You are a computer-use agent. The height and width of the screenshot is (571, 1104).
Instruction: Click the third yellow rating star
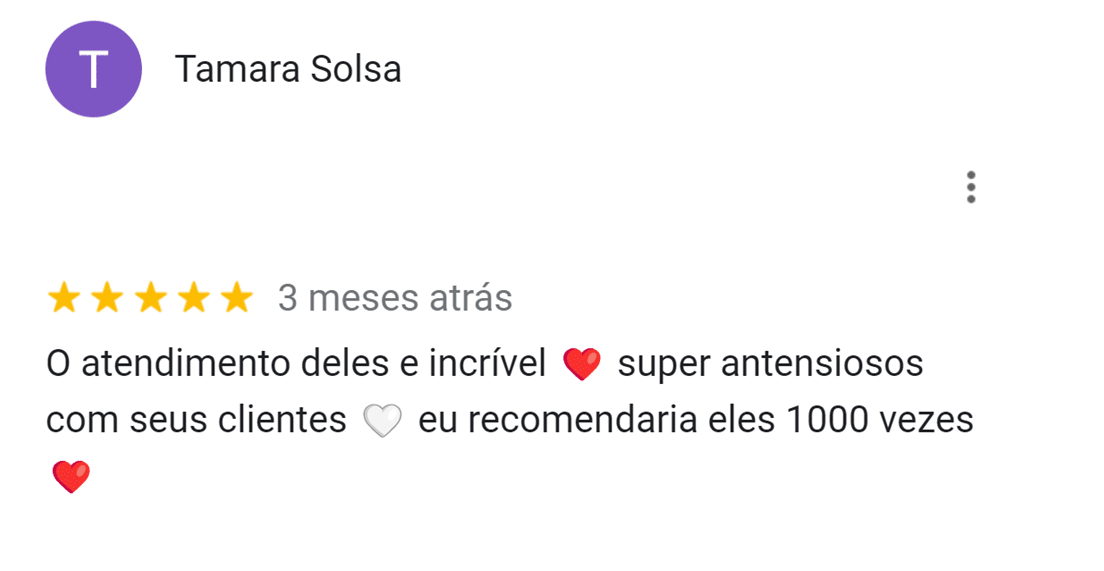pos(150,298)
